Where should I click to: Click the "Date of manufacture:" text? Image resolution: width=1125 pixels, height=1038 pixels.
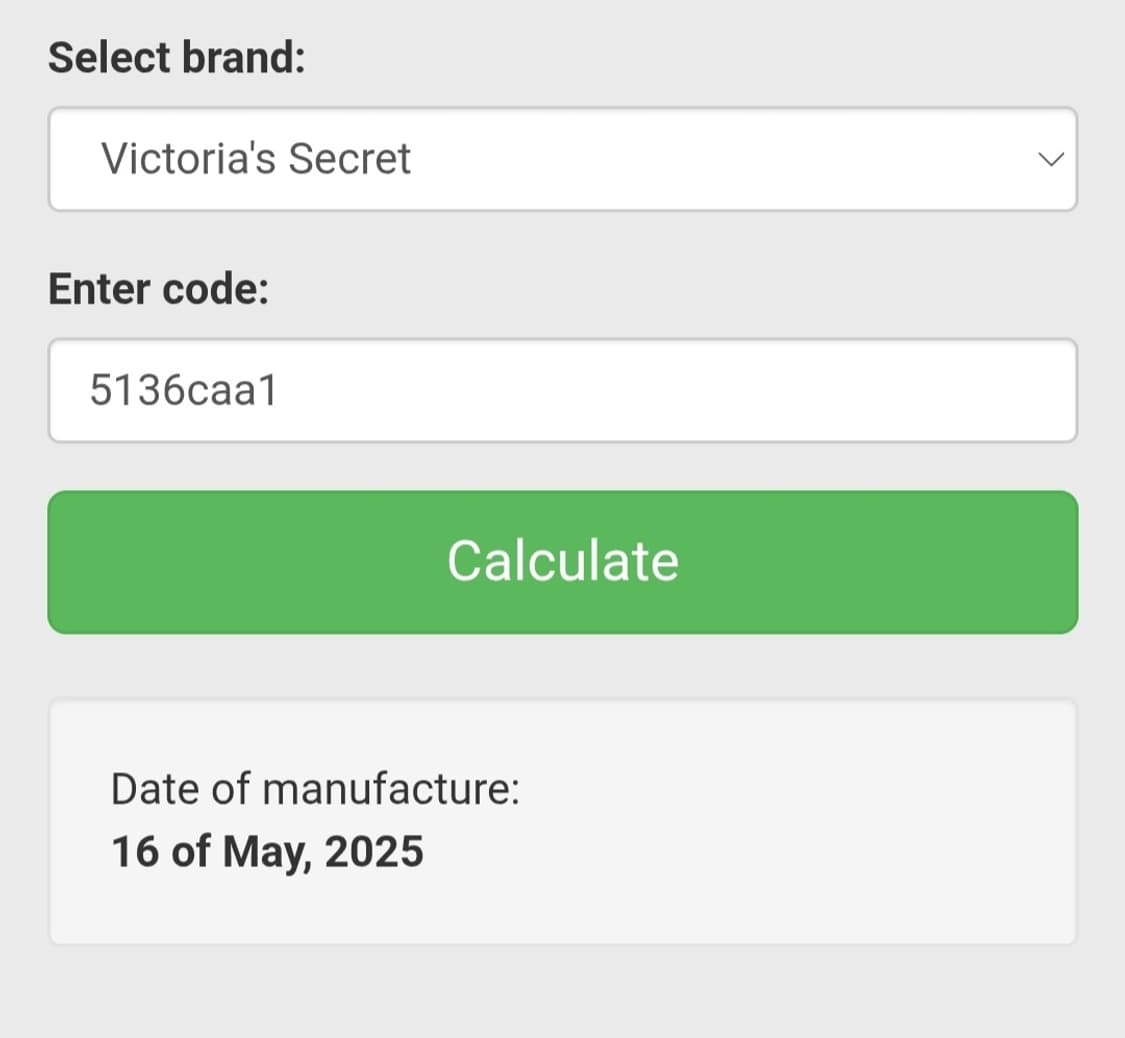[315, 789]
